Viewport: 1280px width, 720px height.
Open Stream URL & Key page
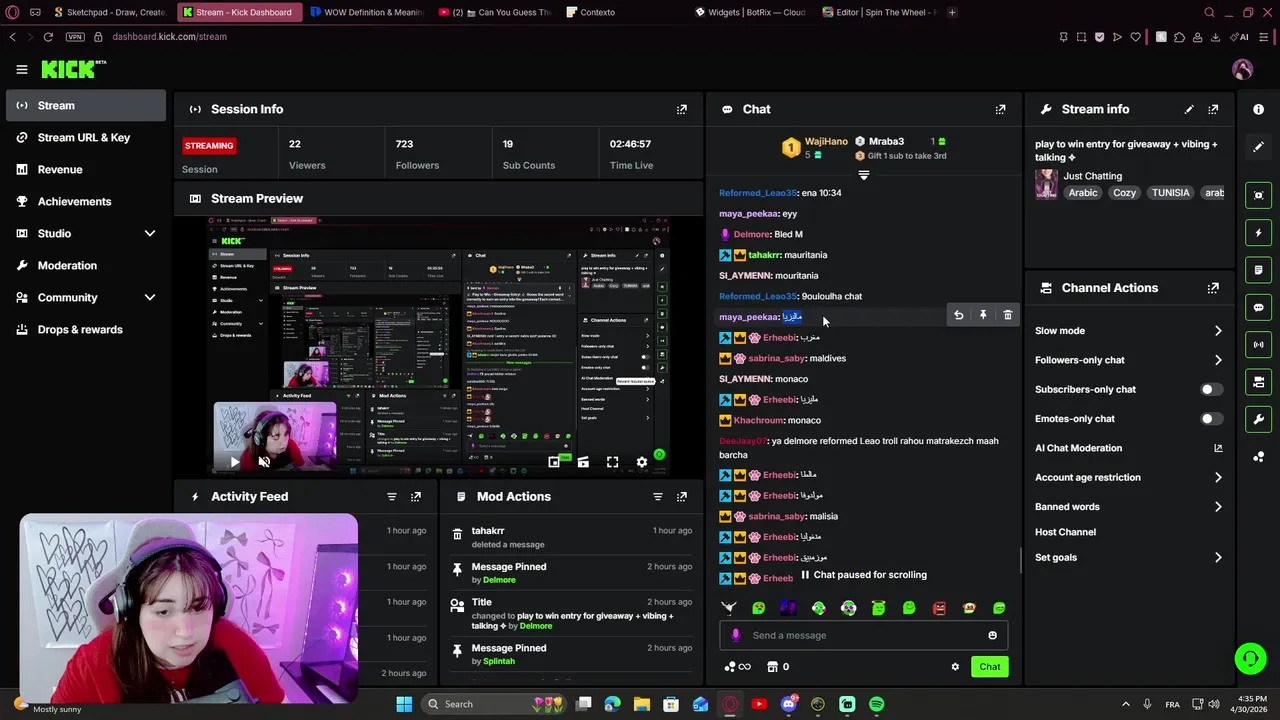(x=86, y=137)
